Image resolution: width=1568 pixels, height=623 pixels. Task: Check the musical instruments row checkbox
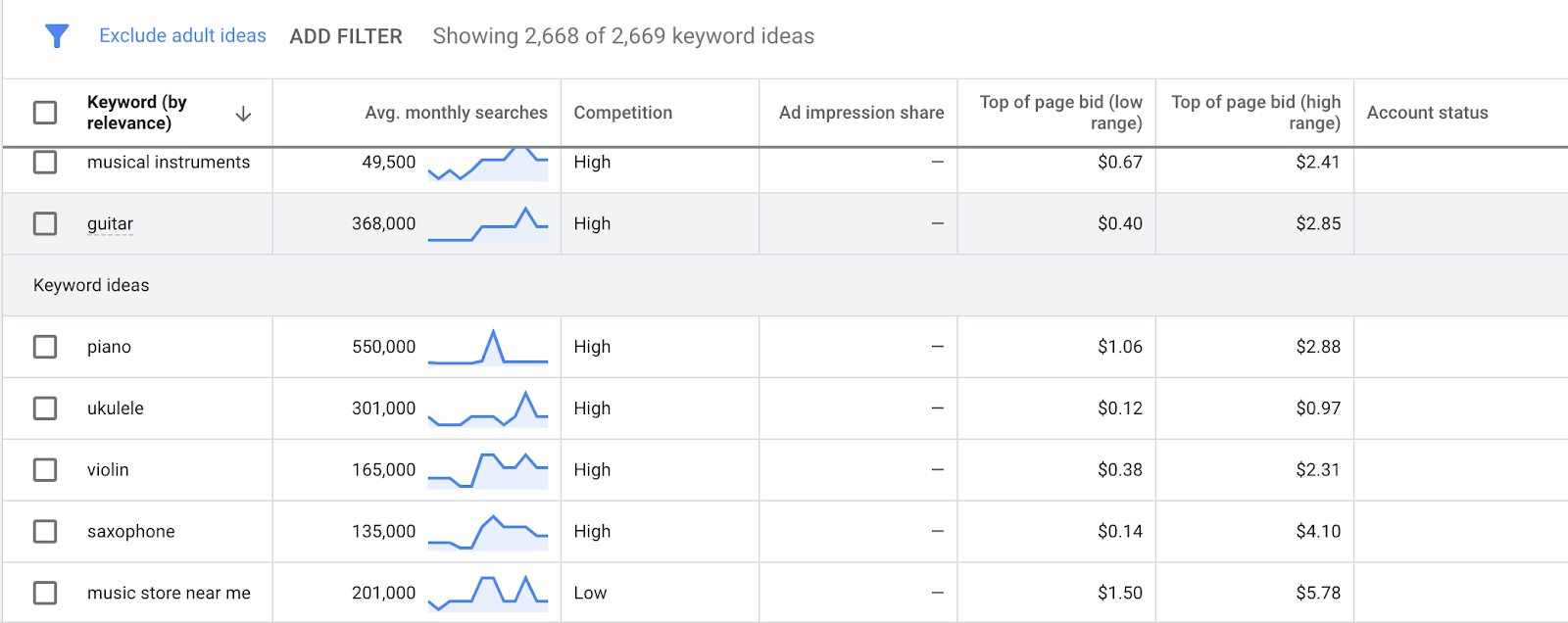click(45, 162)
